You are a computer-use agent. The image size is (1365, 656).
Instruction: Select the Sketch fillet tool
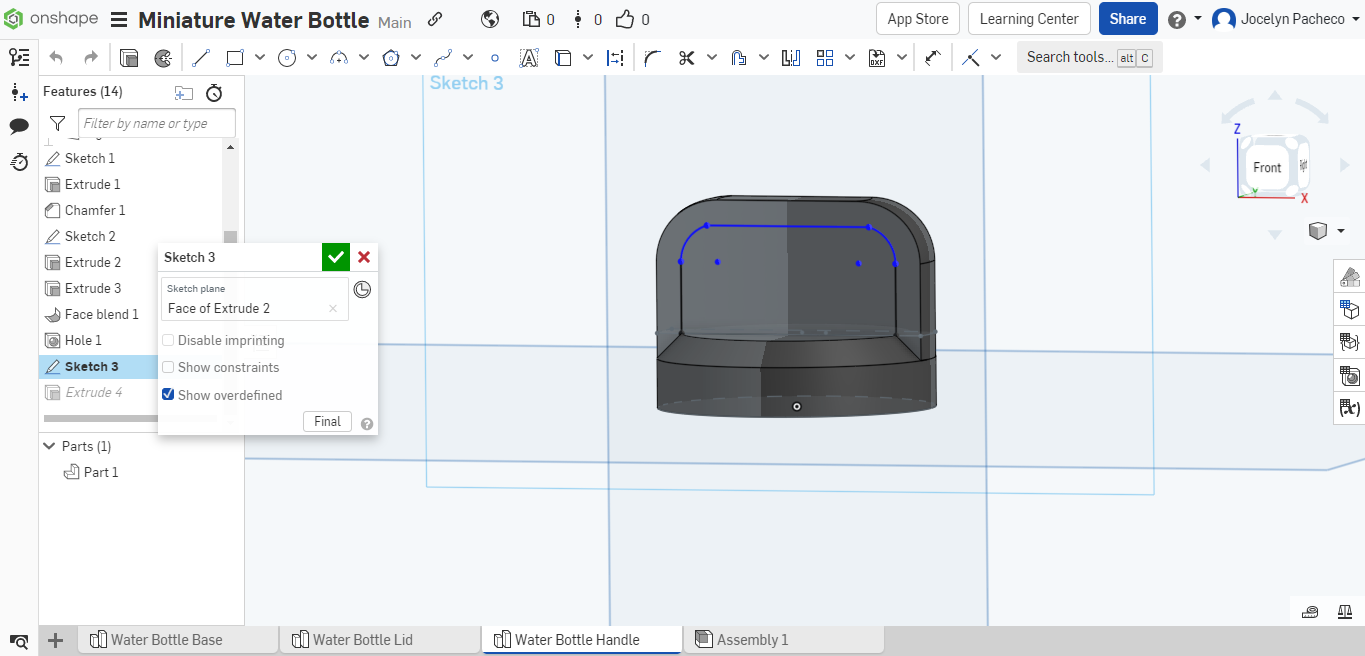point(652,57)
